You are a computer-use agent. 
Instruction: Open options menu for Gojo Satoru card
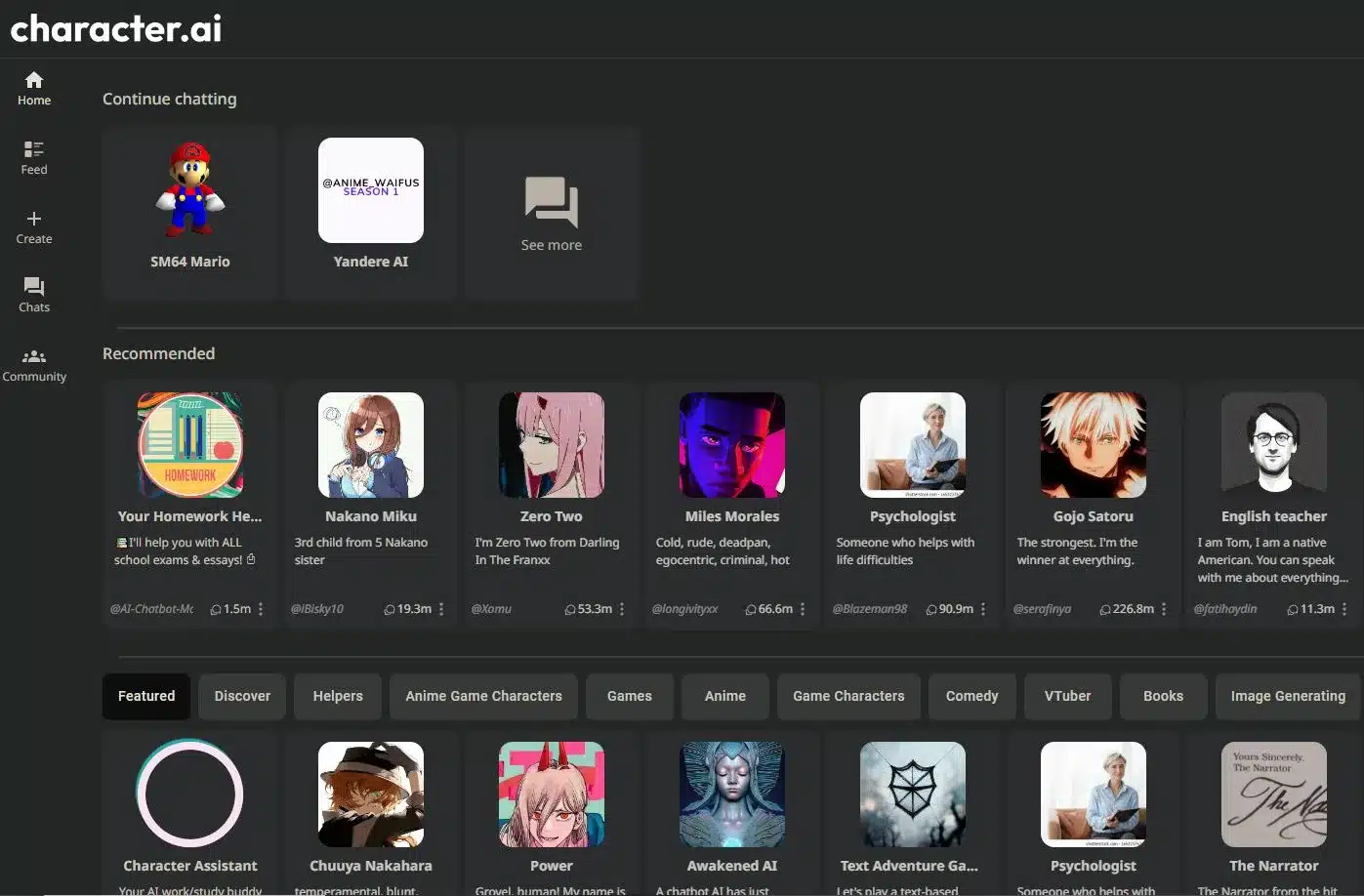point(1164,609)
